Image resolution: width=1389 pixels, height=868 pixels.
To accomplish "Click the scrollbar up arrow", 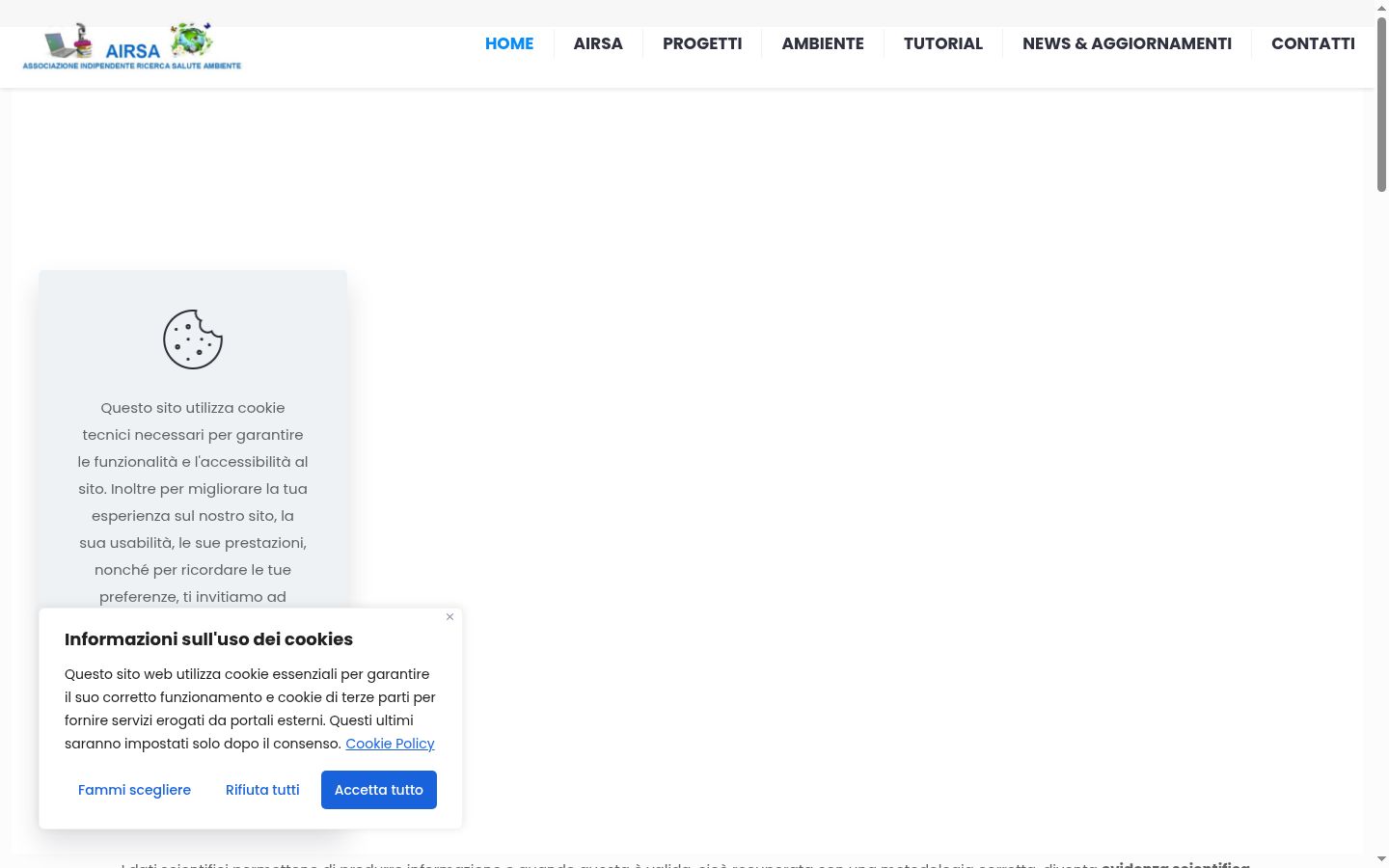I will (1381, 8).
